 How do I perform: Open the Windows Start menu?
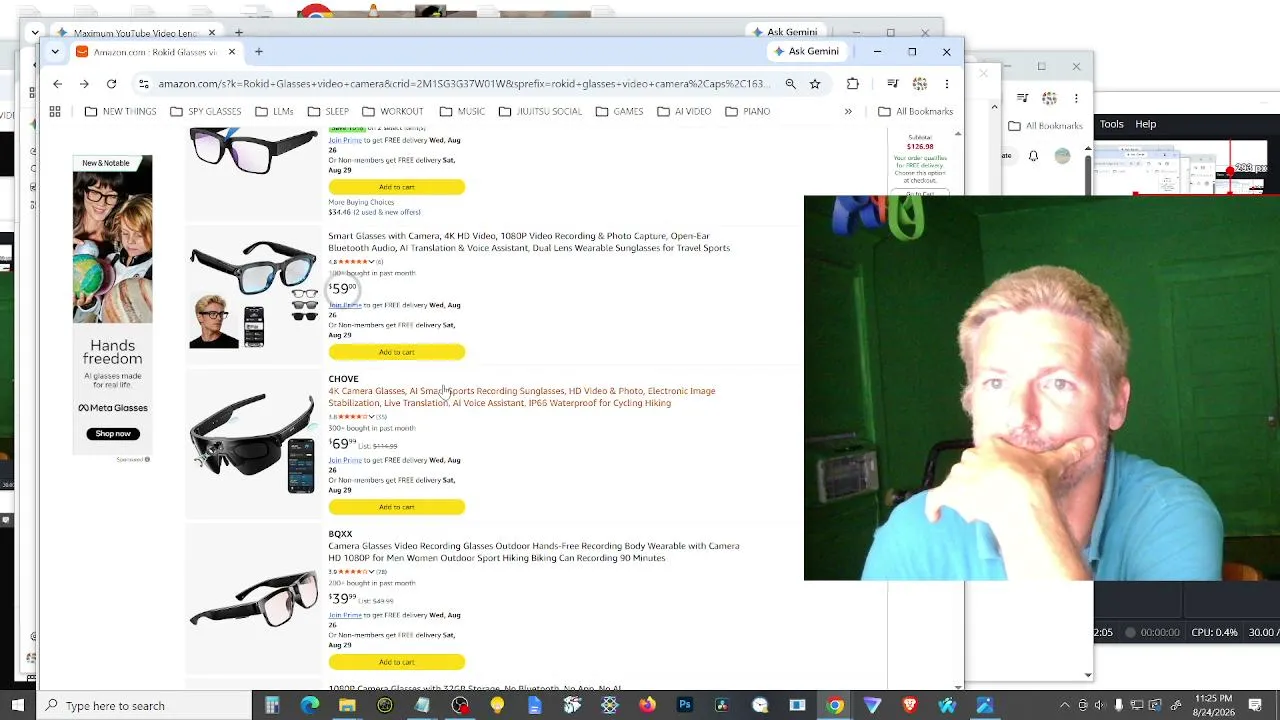(17, 706)
